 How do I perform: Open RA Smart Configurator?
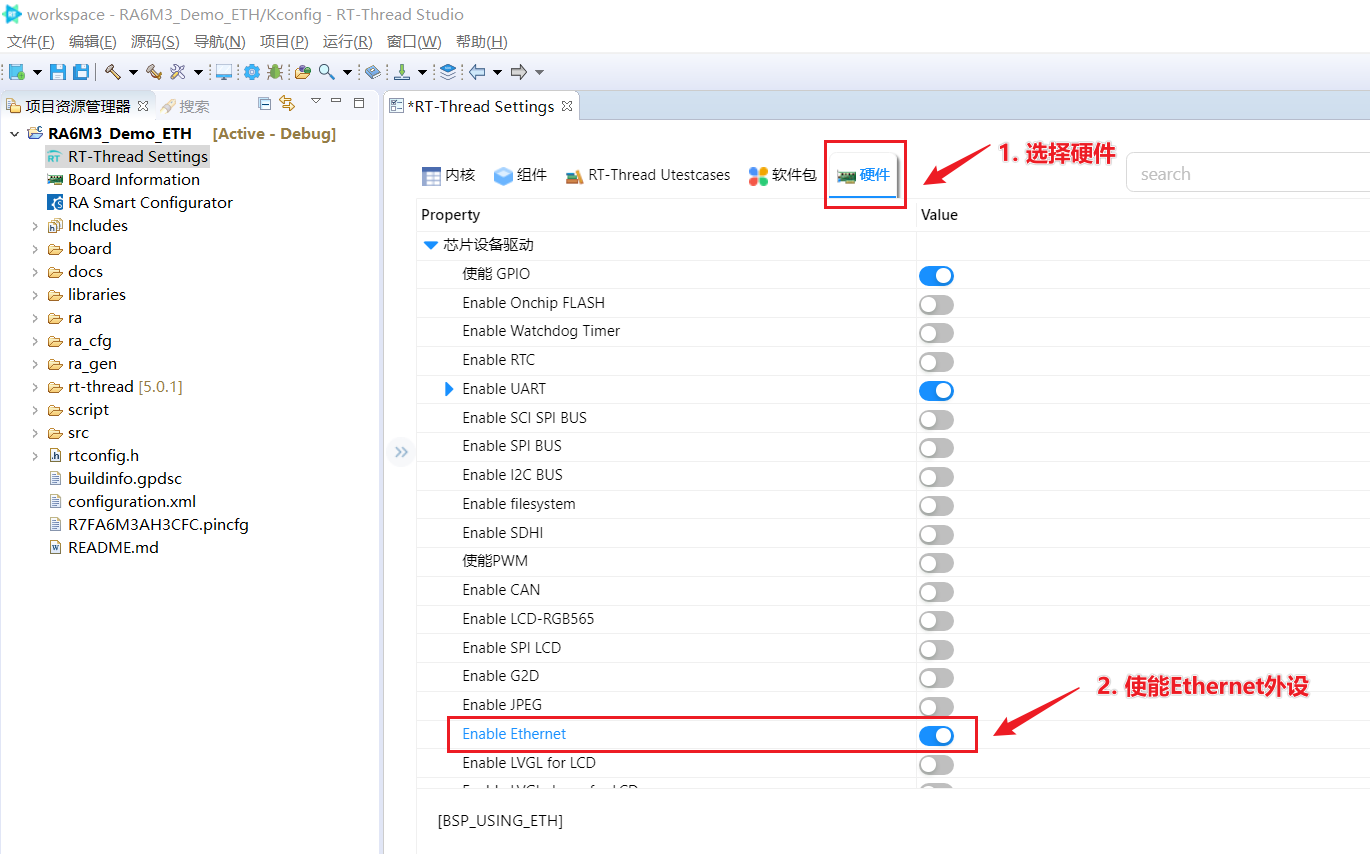coord(150,202)
